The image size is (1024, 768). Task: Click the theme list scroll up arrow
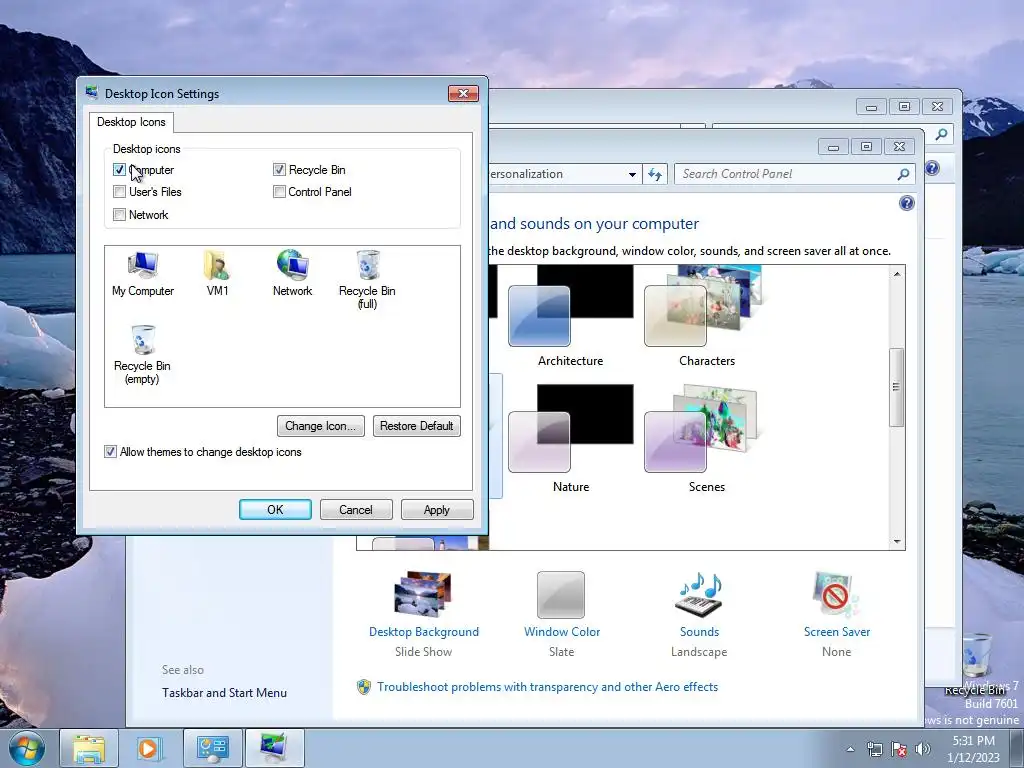pyautogui.click(x=897, y=274)
